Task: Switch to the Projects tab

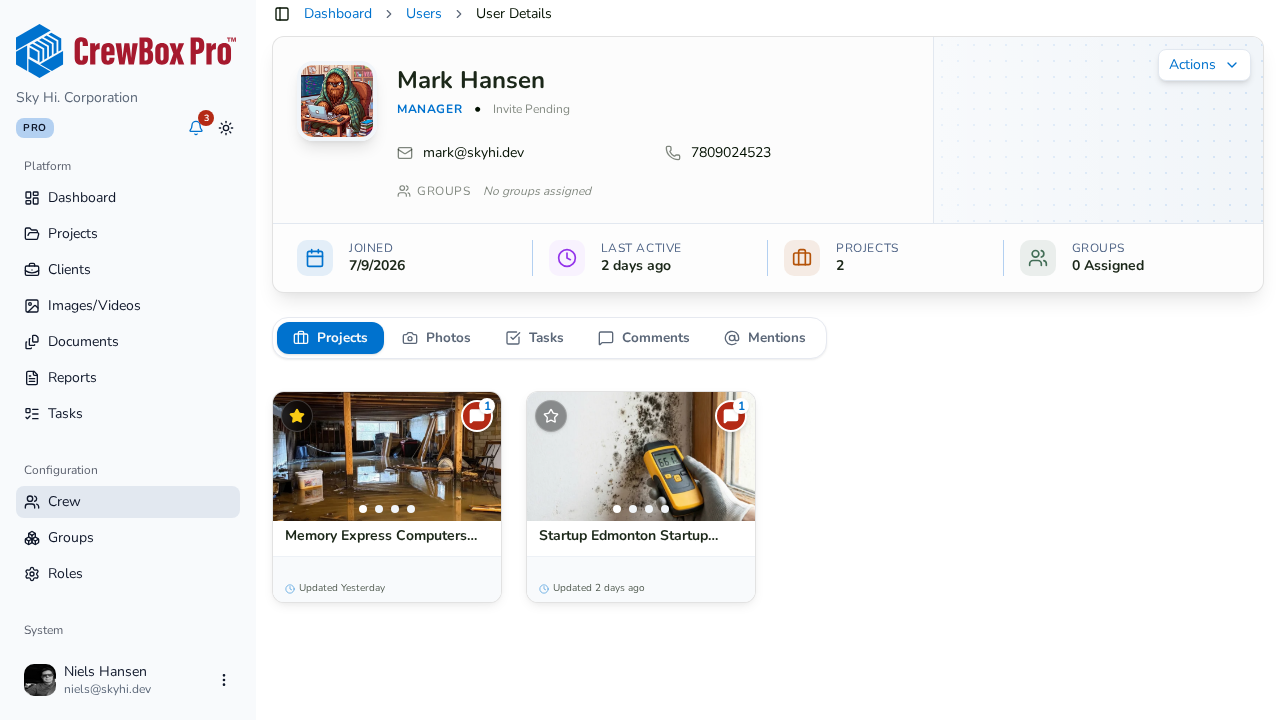Action: 330,338
